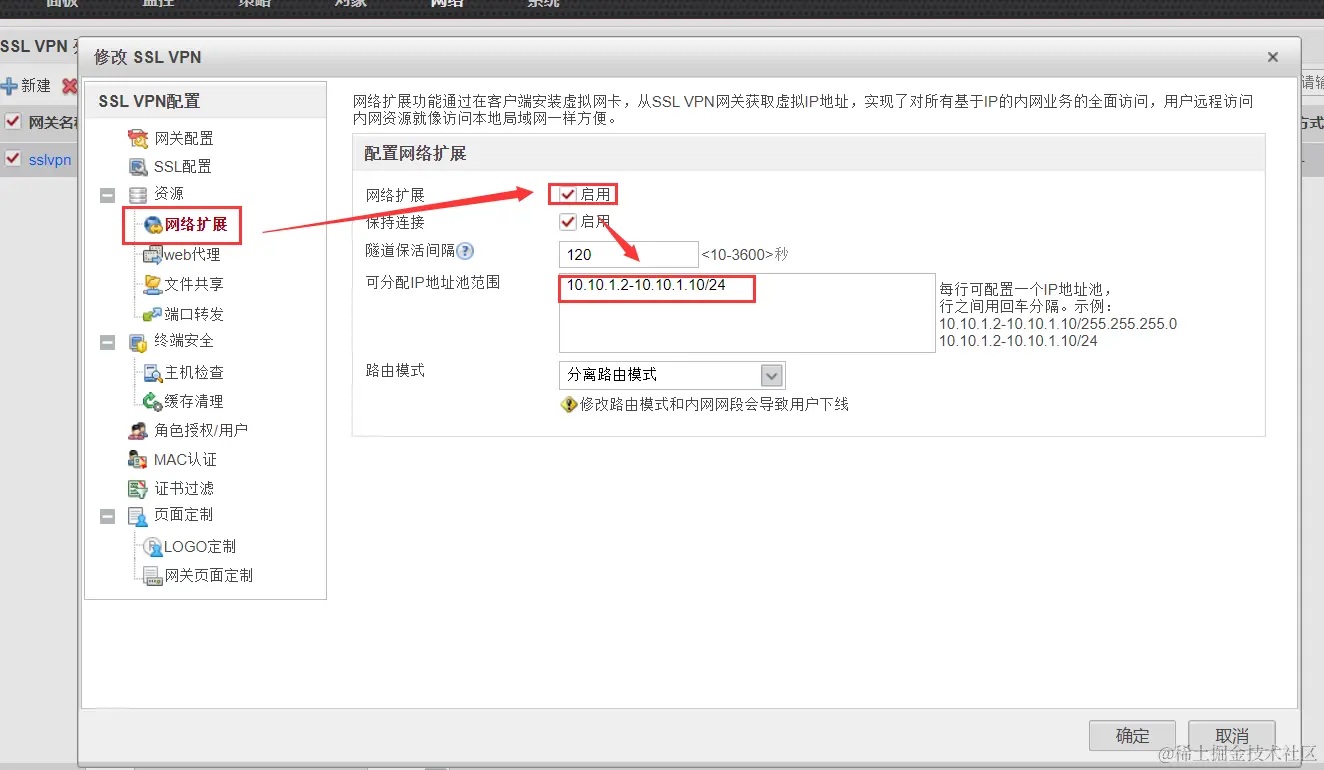Viewport: 1324px width, 770px height.
Task: Click the red delete icon next to 新建
Action: [x=70, y=87]
